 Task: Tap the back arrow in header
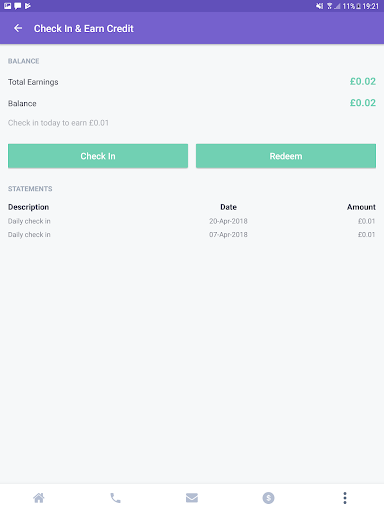tap(18, 28)
